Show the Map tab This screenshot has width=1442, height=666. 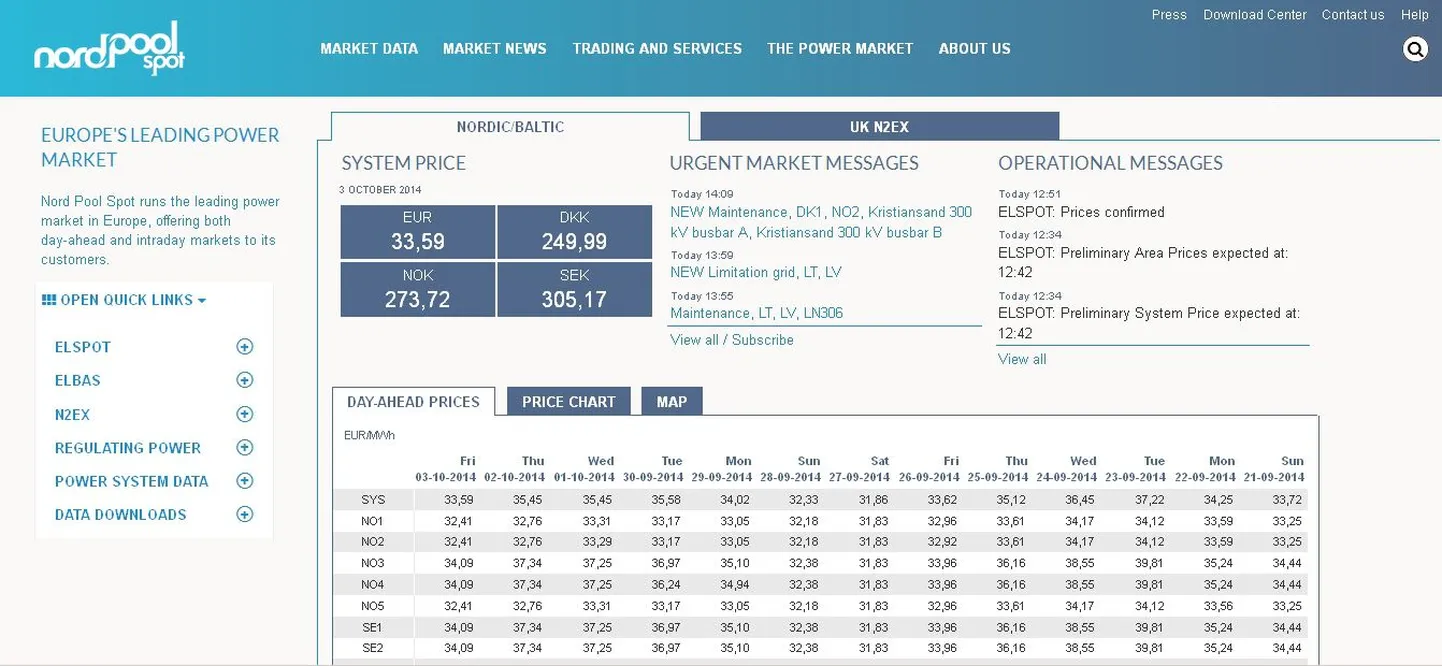click(x=672, y=401)
